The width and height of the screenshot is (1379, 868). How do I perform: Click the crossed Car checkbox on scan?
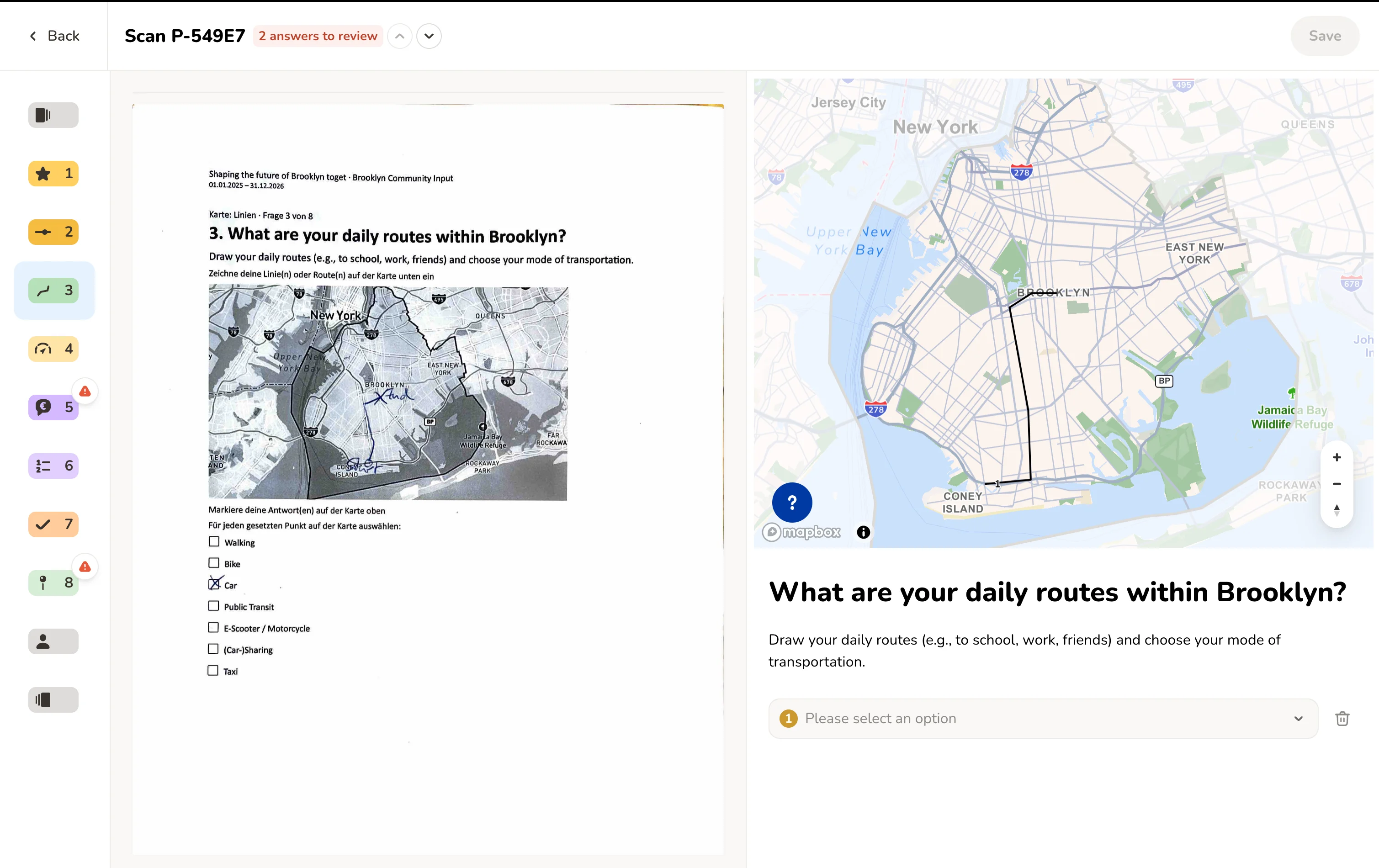point(213,584)
